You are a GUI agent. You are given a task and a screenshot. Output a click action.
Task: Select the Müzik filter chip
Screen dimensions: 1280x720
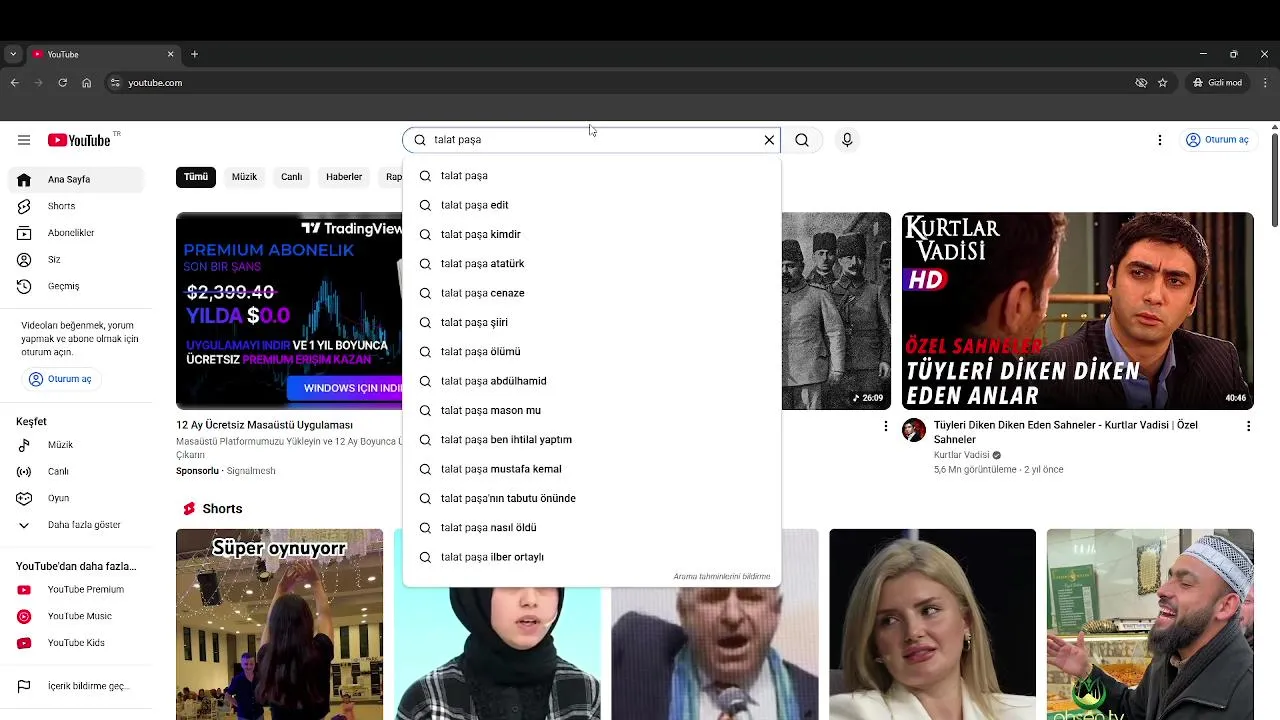244,177
